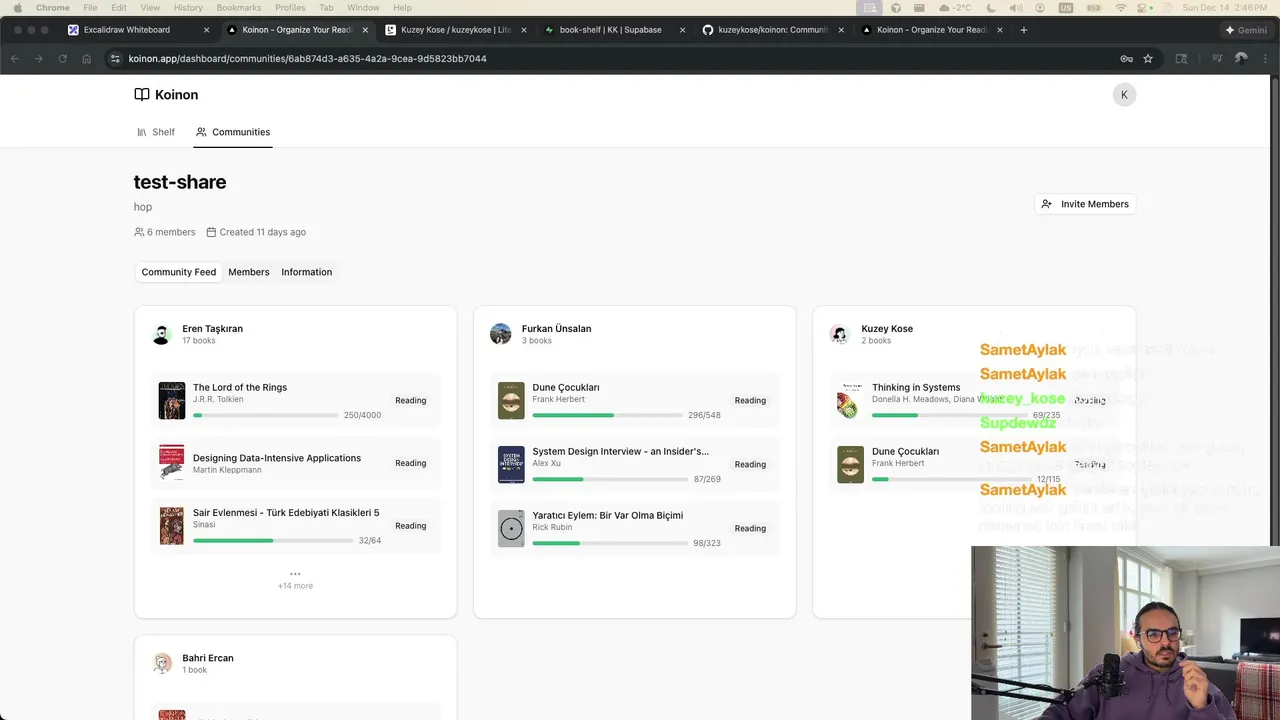Screen dimensions: 1280x720
Task: Click the Furkan Ünsalan name
Action: tap(556, 329)
